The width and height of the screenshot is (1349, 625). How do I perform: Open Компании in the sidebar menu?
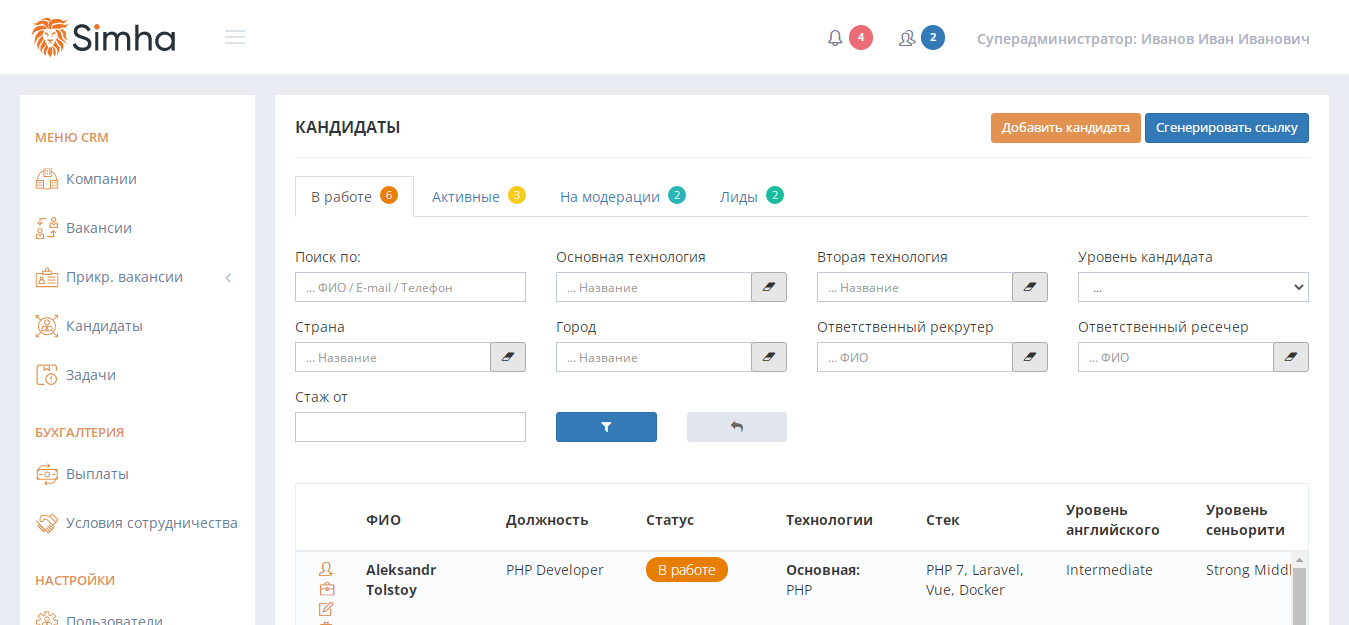pyautogui.click(x=101, y=179)
